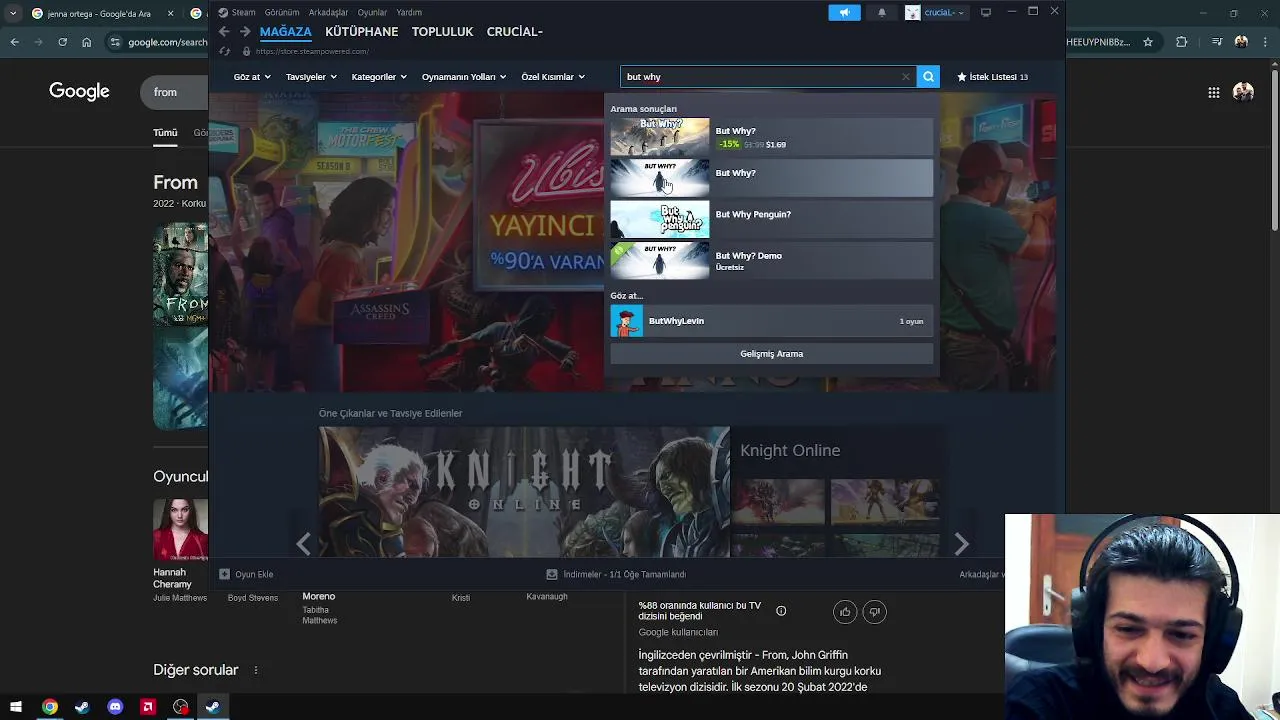Open info icon beside %88 rating
Viewport: 1280px width, 720px height.
(781, 611)
